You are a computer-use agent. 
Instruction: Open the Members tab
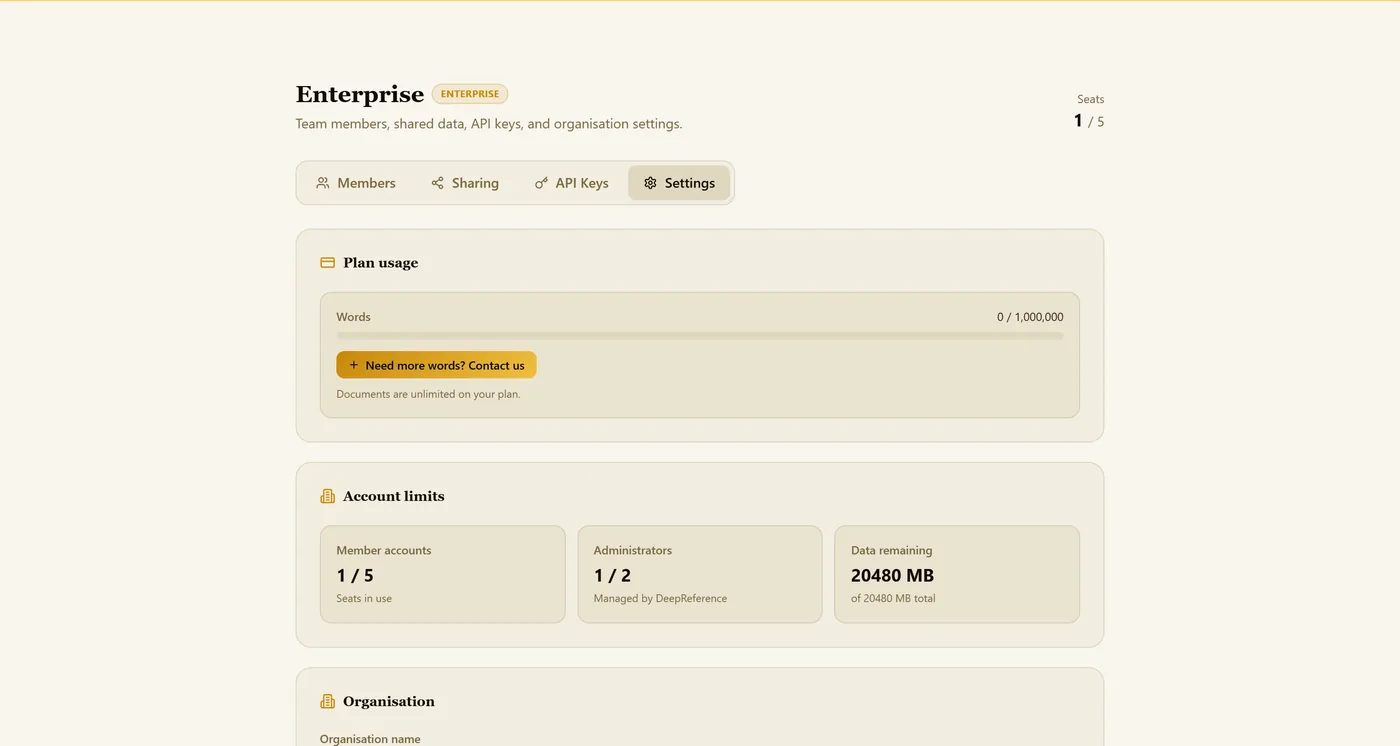tap(356, 183)
